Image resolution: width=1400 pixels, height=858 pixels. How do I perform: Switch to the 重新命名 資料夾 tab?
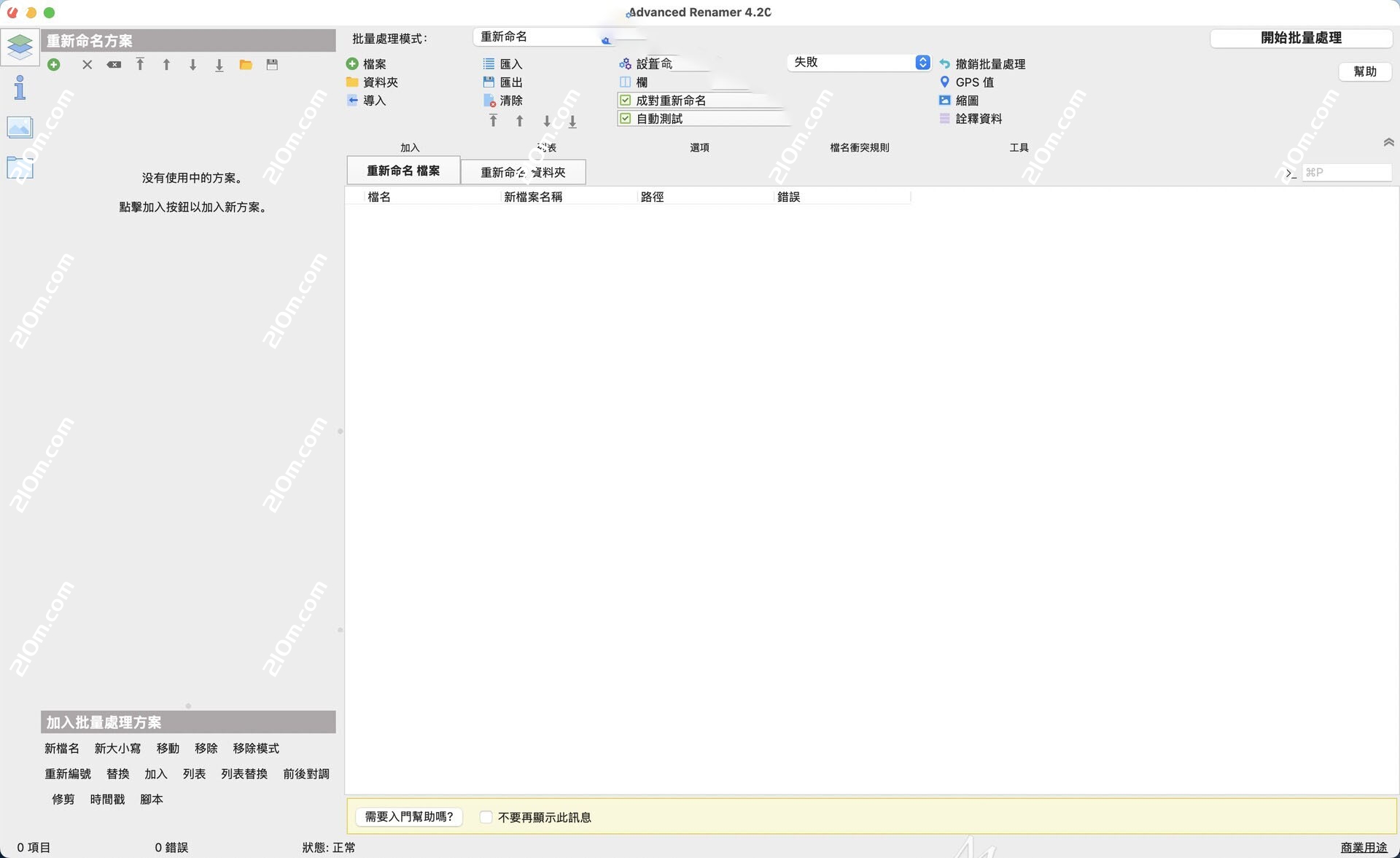tap(521, 172)
